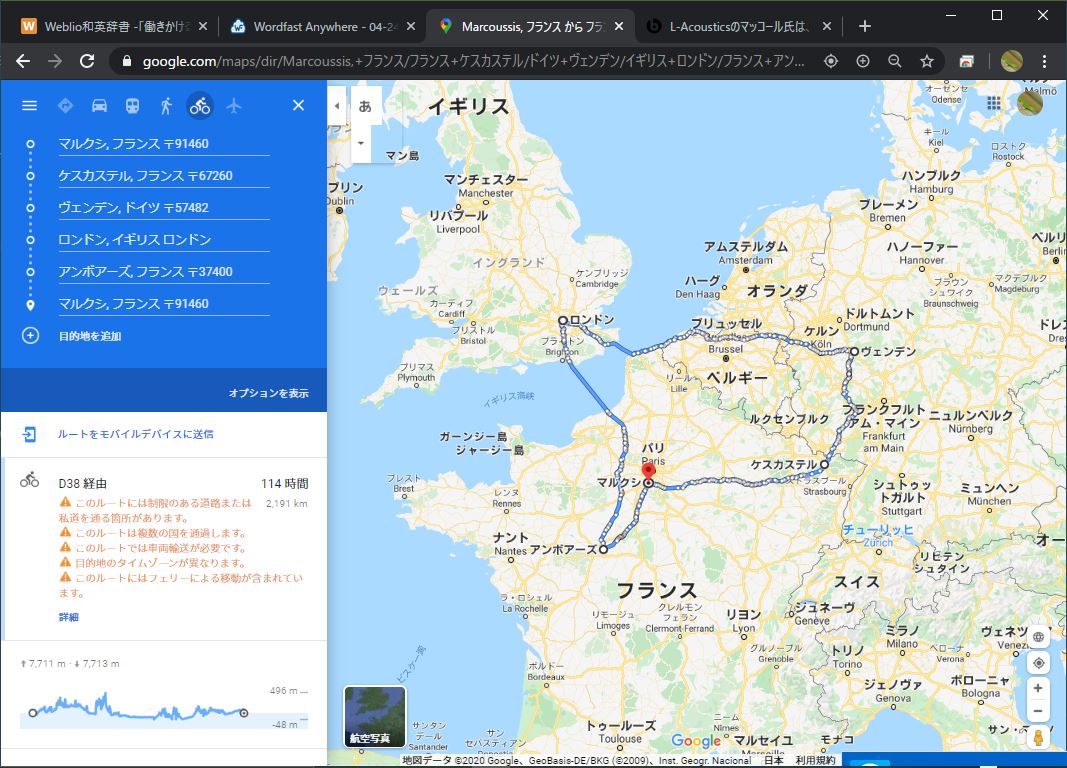Close the Weblio和英辞書 tab
Image resolution: width=1067 pixels, height=768 pixels.
(203, 27)
